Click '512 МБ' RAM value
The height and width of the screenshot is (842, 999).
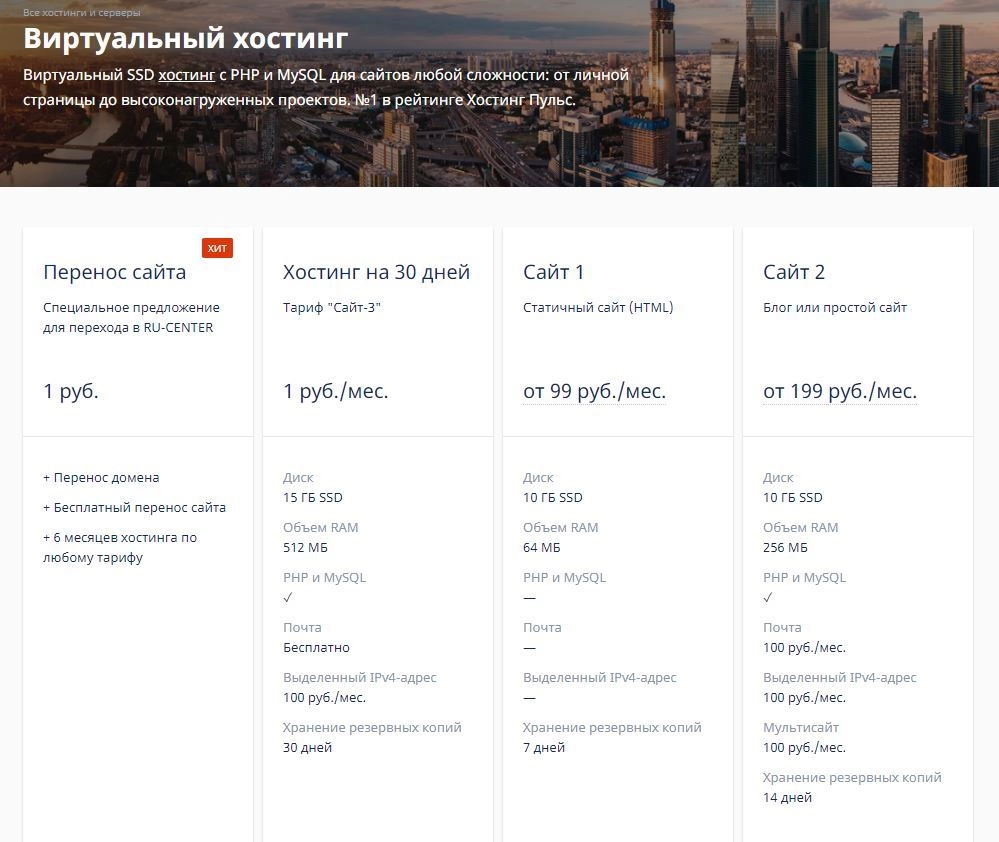click(305, 548)
